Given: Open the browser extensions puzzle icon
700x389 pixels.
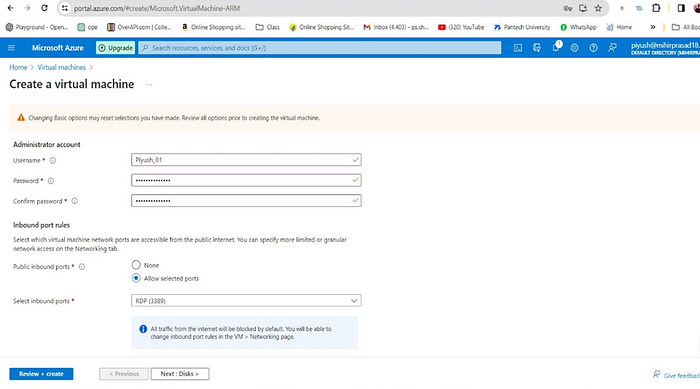Looking at the screenshot, I should pos(656,8).
